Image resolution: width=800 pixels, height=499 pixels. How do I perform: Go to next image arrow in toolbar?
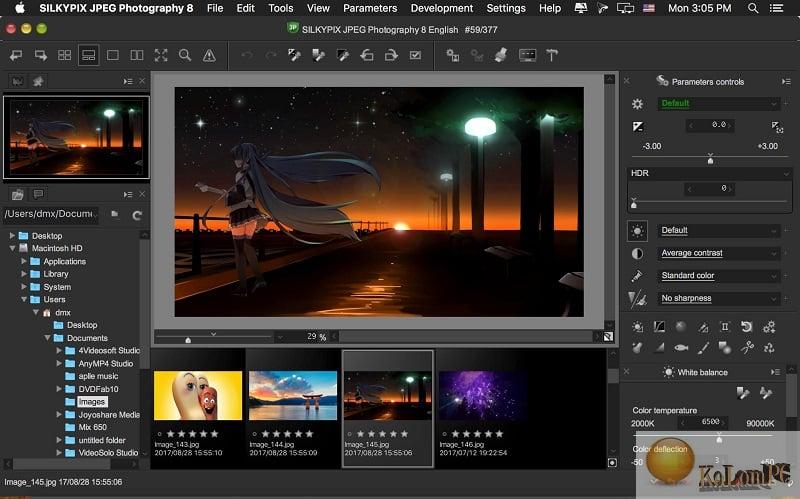[x=40, y=55]
